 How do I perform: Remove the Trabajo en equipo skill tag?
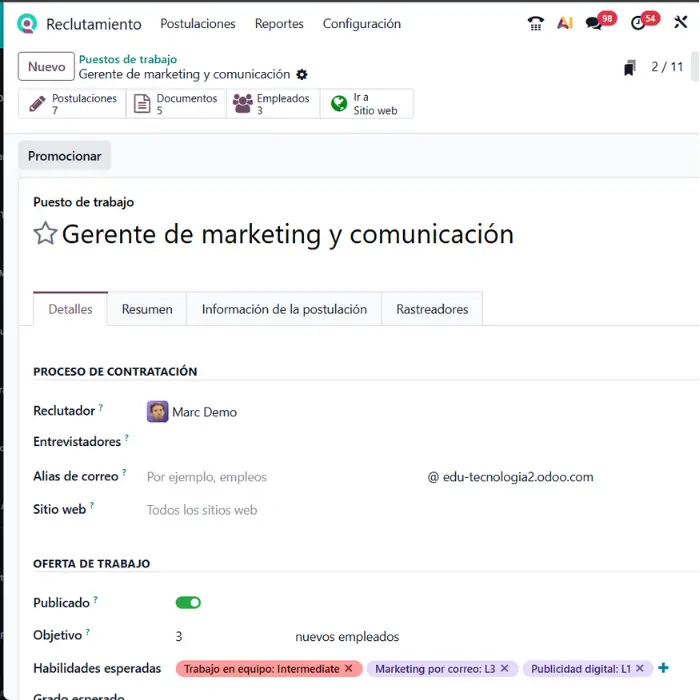348,669
